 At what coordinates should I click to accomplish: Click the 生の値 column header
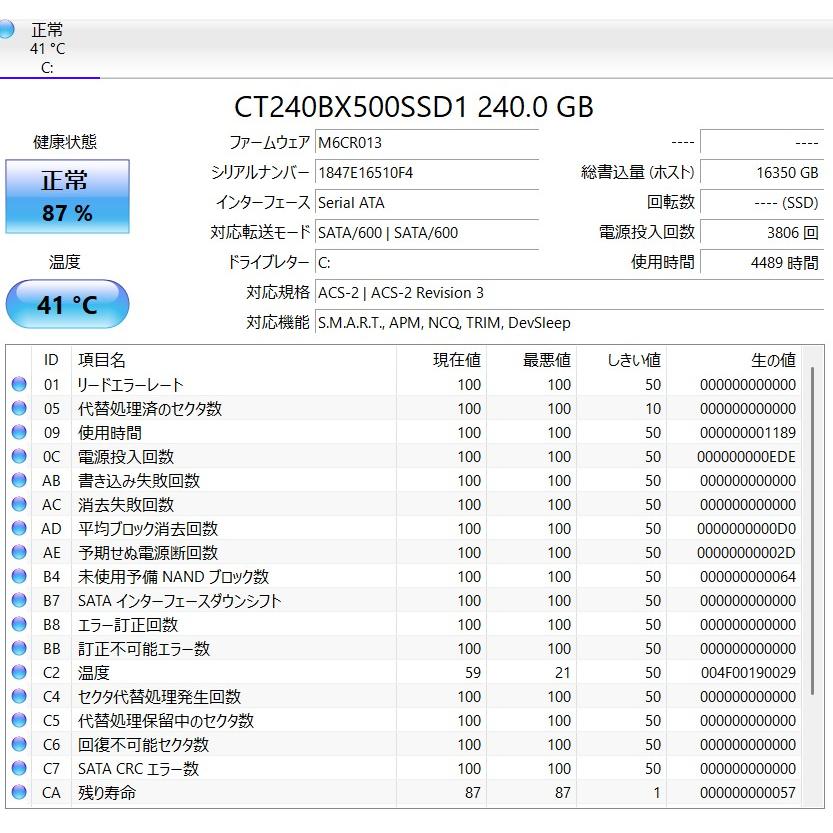(x=734, y=360)
